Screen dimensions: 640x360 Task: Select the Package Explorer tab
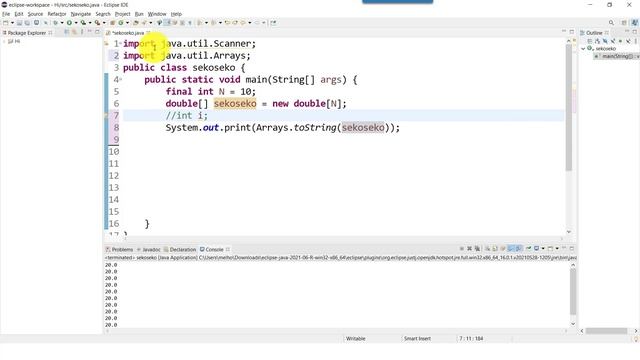coord(27,33)
